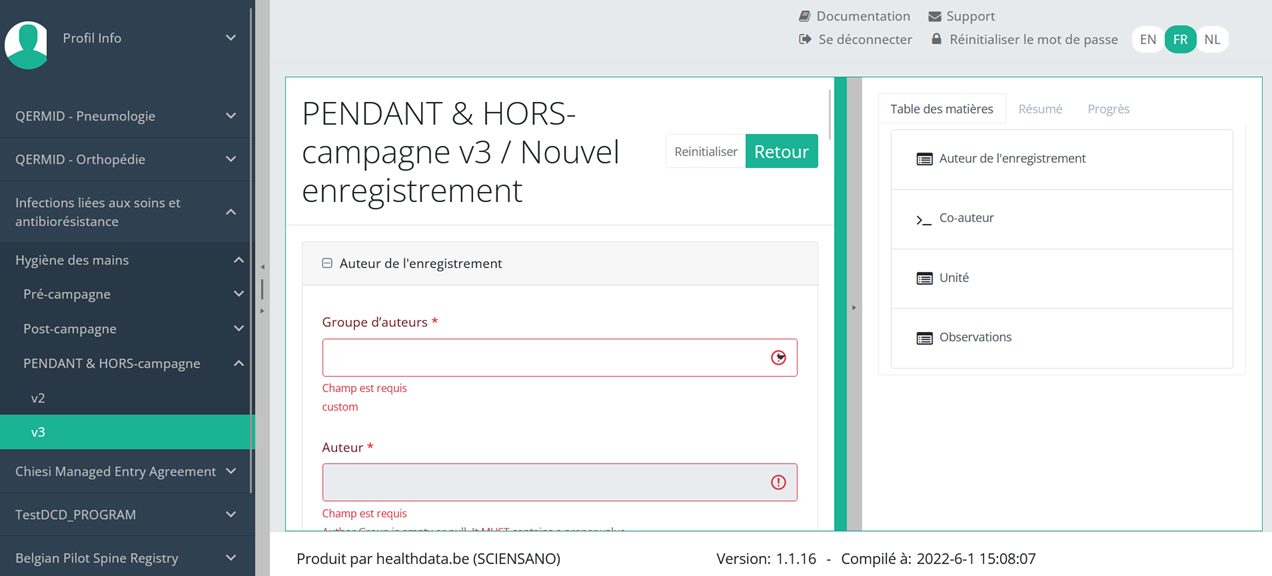Open the Résumé tab
This screenshot has width=1272, height=576.
[1040, 109]
